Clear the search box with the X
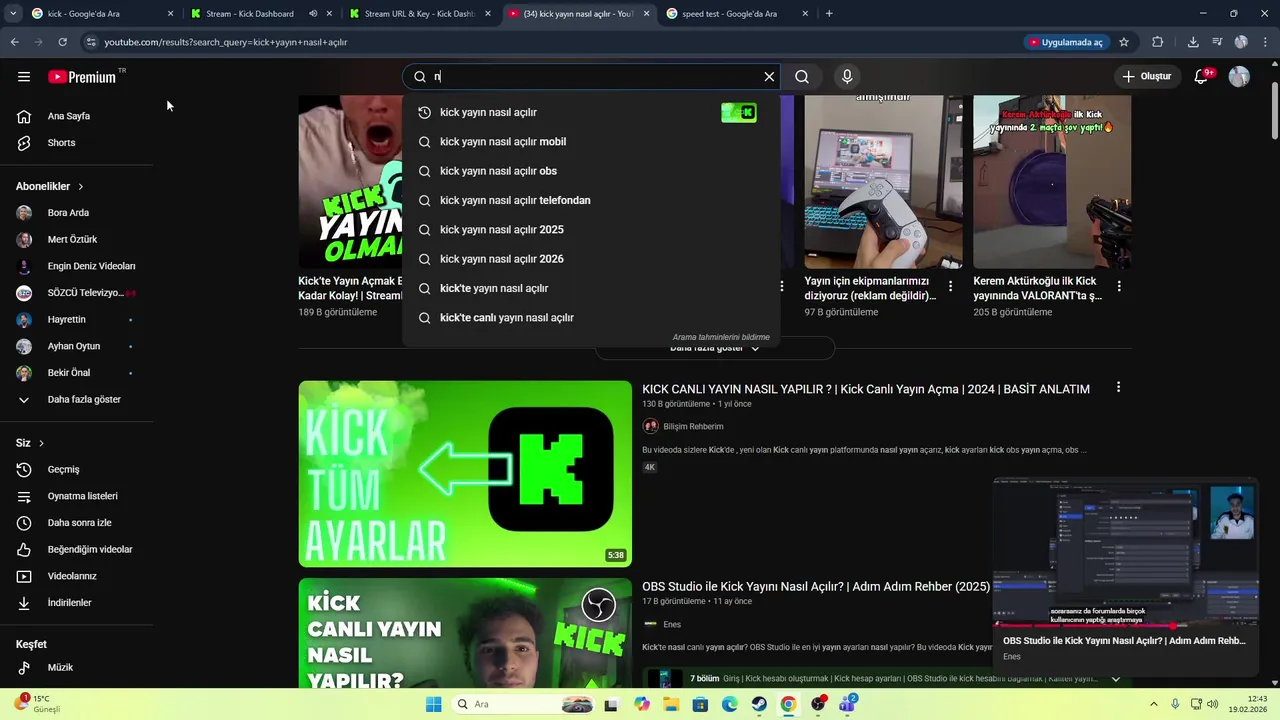Viewport: 1280px width, 720px height. tap(769, 77)
